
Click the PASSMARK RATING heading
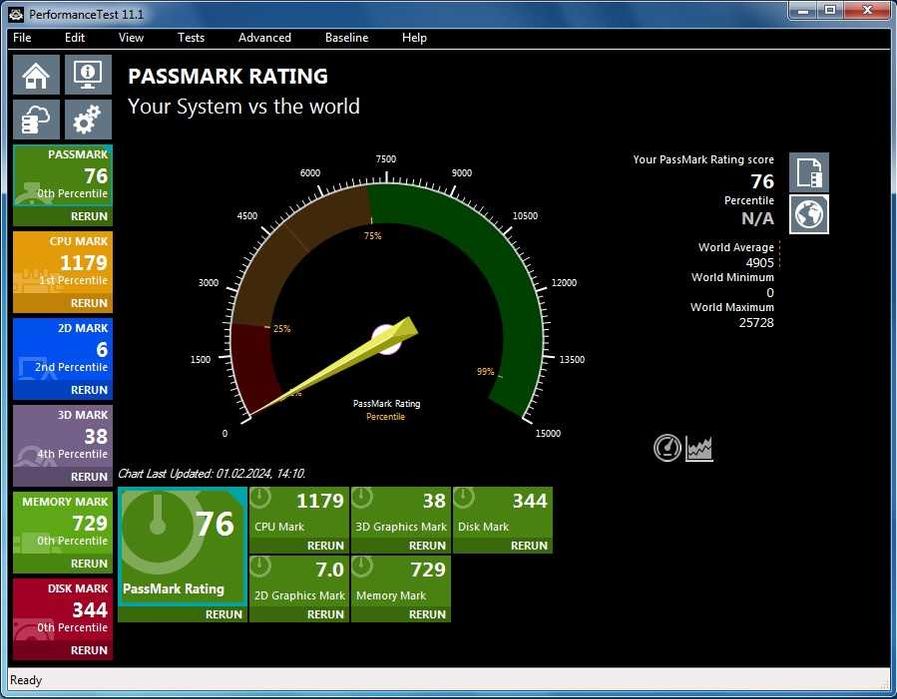[x=228, y=76]
